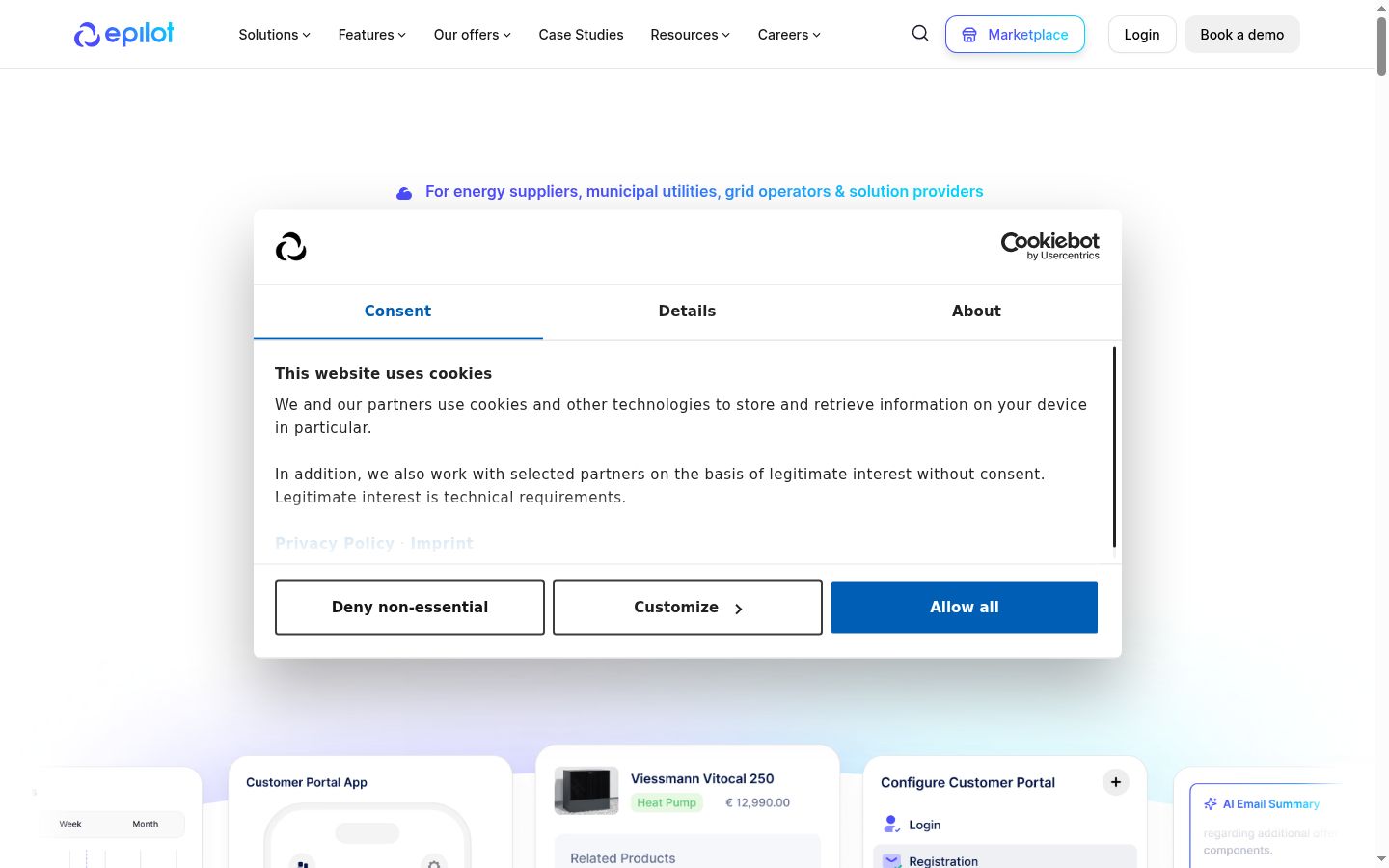Click the Cookiebot by Usercentrics logo
The image size is (1389, 868).
[1049, 246]
